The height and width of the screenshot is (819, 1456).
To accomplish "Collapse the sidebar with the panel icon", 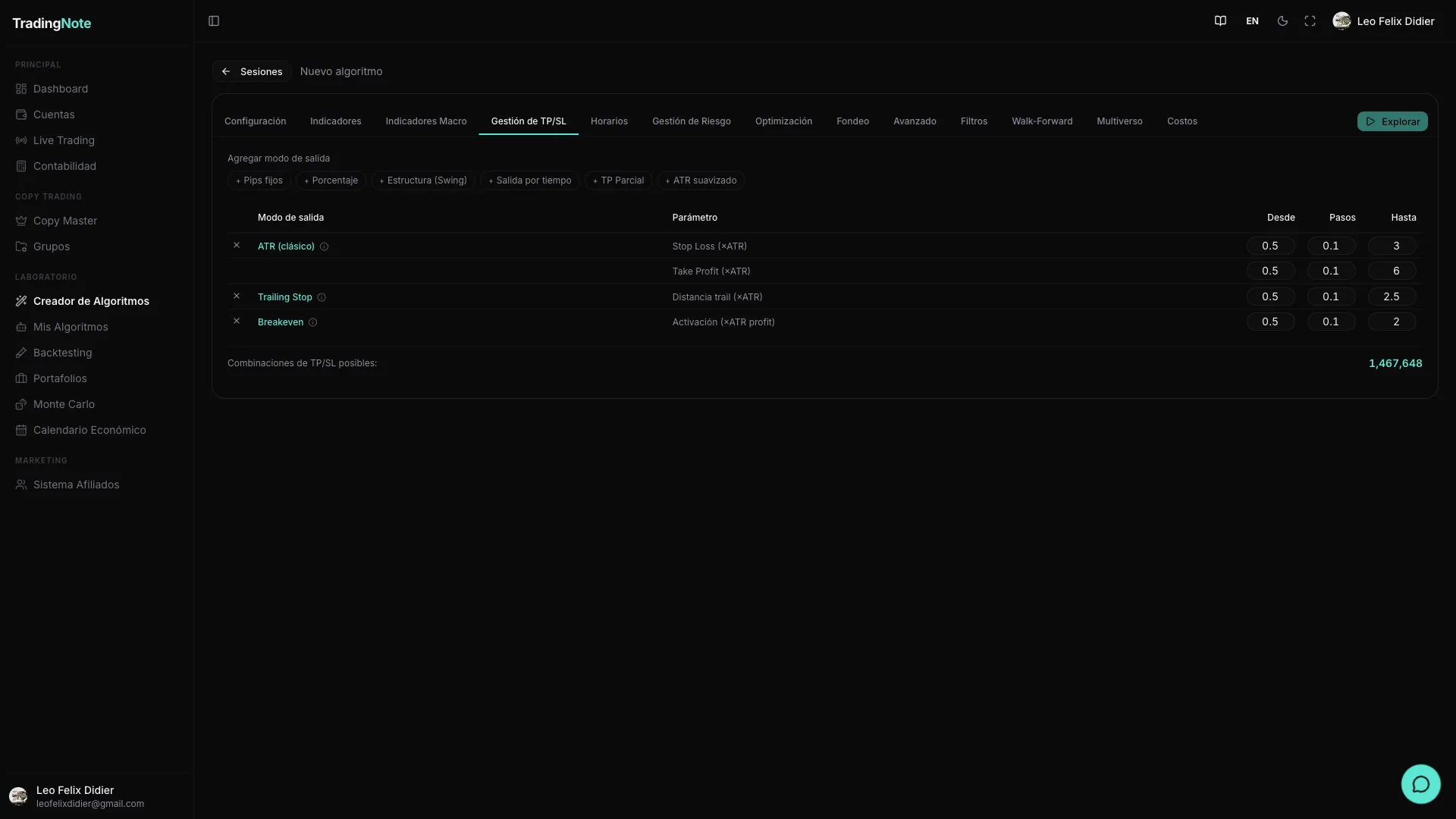I will click(x=214, y=21).
